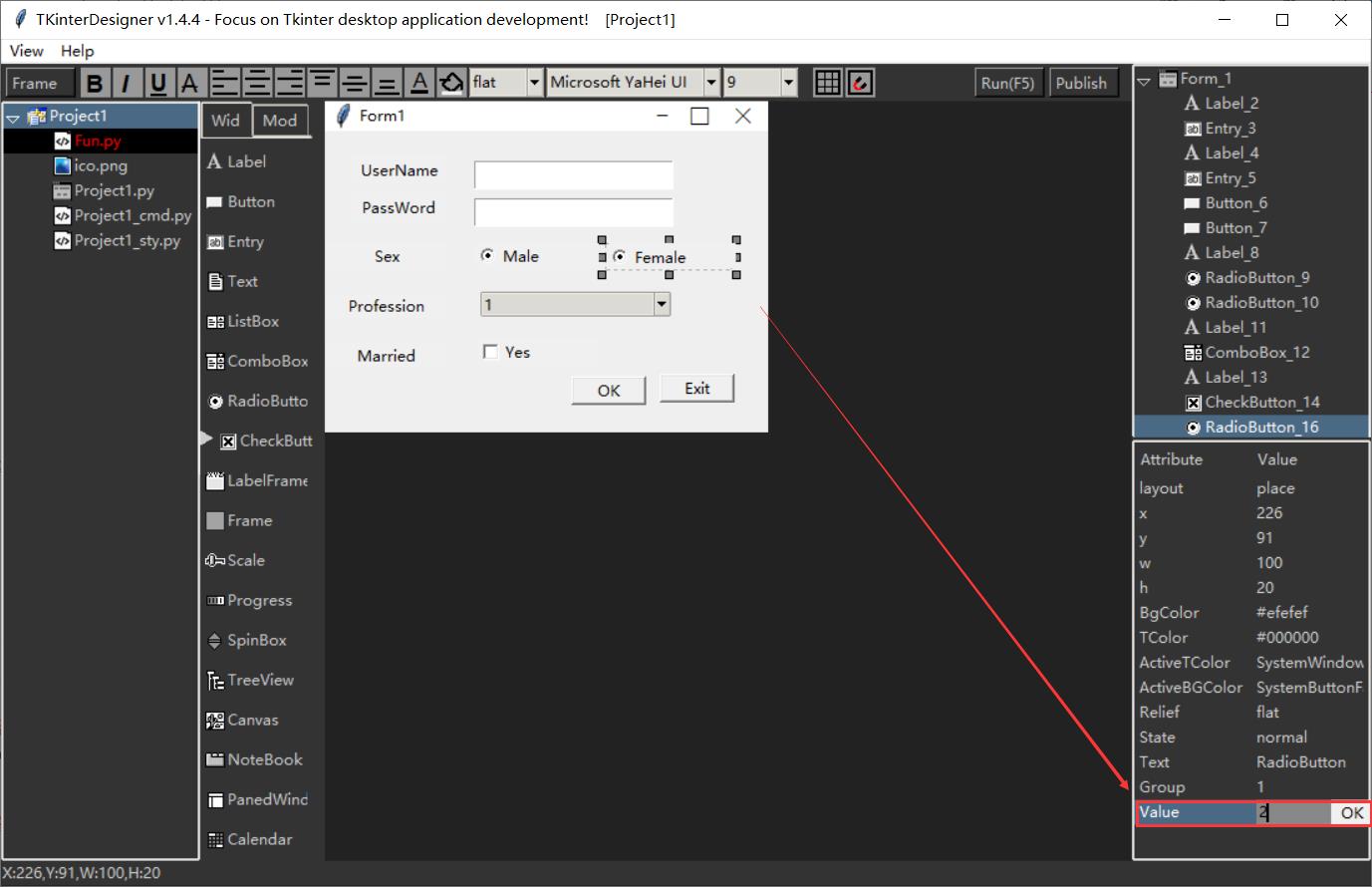Screen dimensions: 1372x887
Task: Switch to the Mod tab
Action: (279, 121)
